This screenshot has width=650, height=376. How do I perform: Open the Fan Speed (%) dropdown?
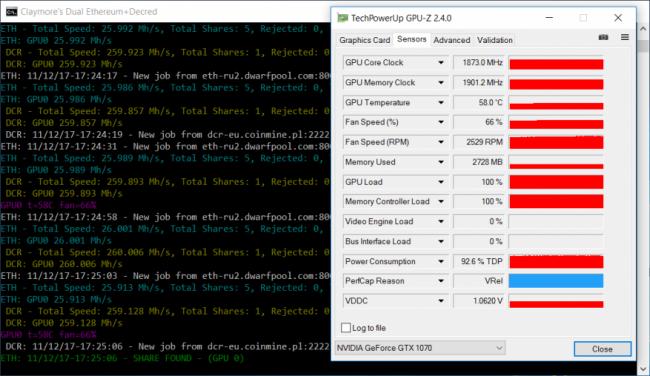(x=441, y=122)
